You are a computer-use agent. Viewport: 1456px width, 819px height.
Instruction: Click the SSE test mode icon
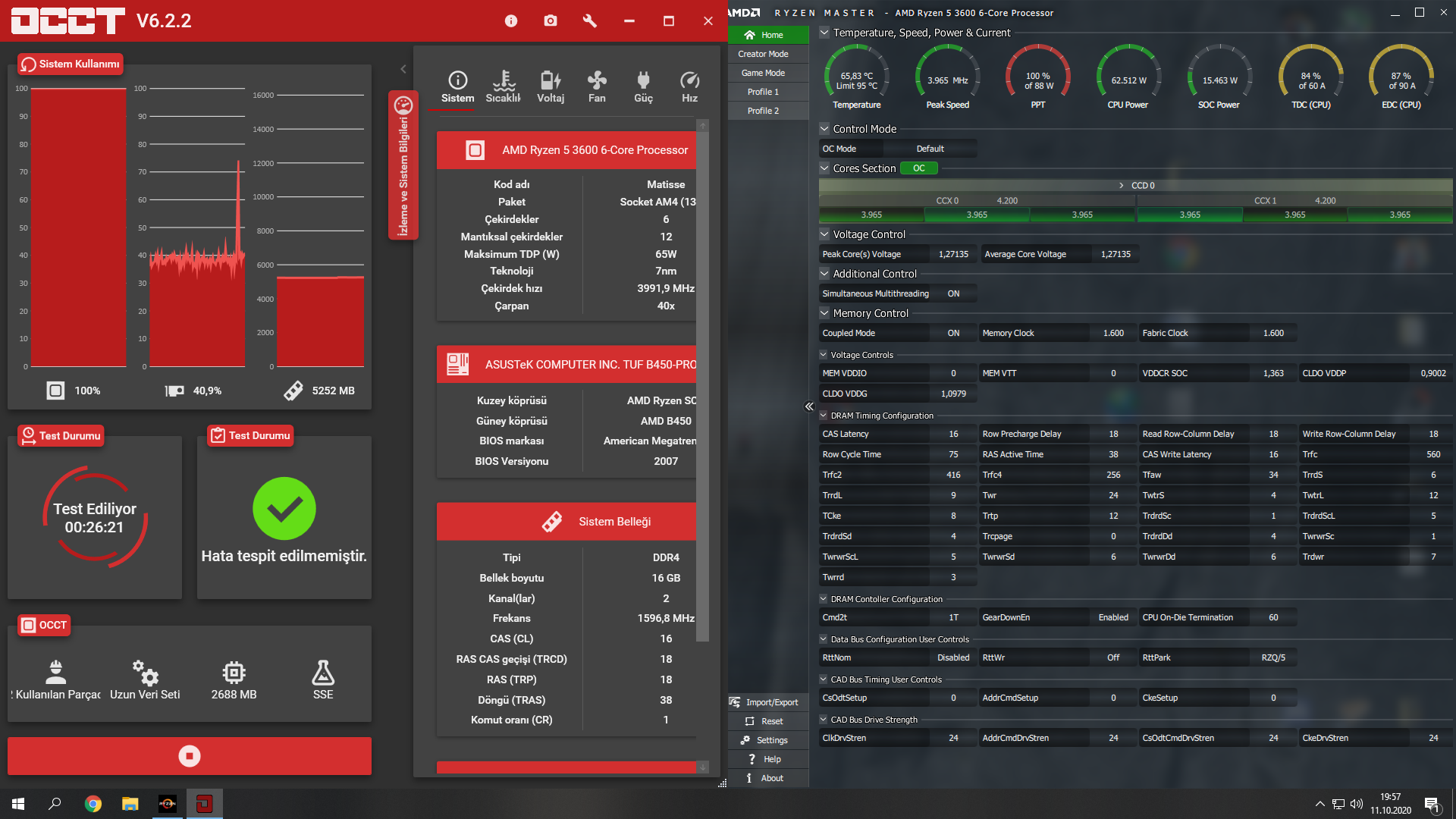click(x=322, y=672)
